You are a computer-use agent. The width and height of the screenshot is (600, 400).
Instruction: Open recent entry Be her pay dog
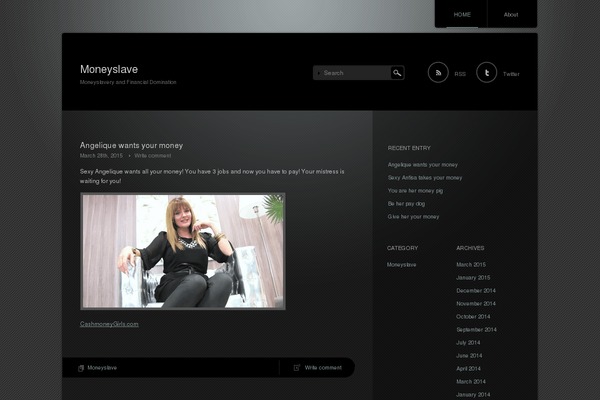pos(406,204)
